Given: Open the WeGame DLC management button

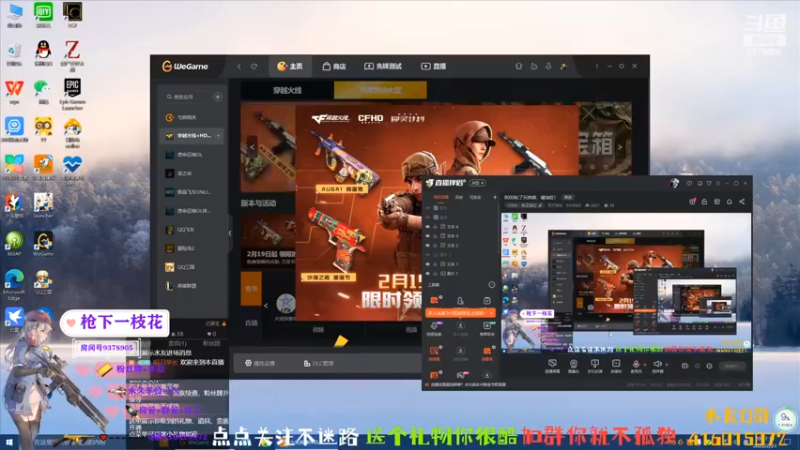Looking at the screenshot, I should (318, 363).
